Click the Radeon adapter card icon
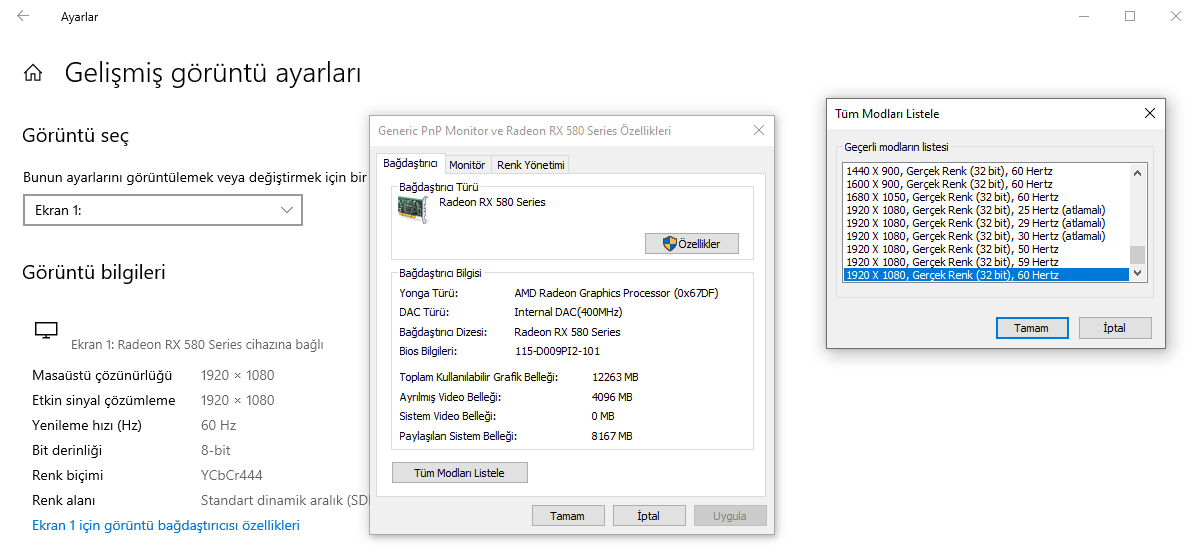Screen dimensions: 1198x545 click(414, 209)
